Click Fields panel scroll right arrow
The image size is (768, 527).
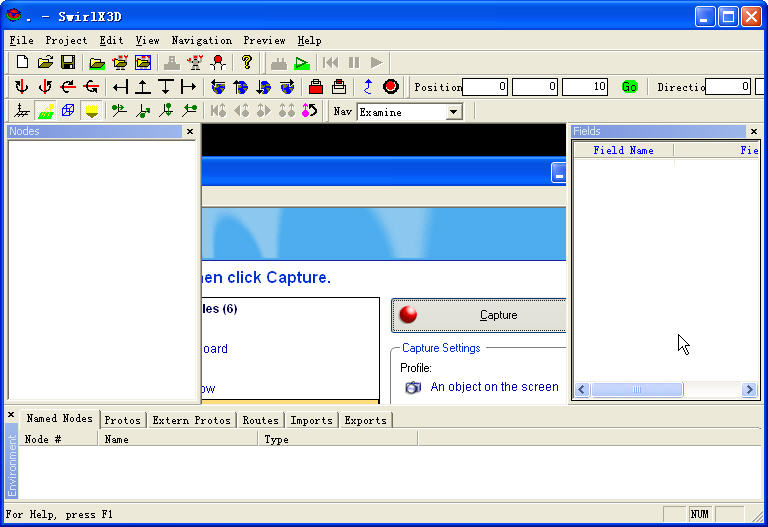coord(749,389)
